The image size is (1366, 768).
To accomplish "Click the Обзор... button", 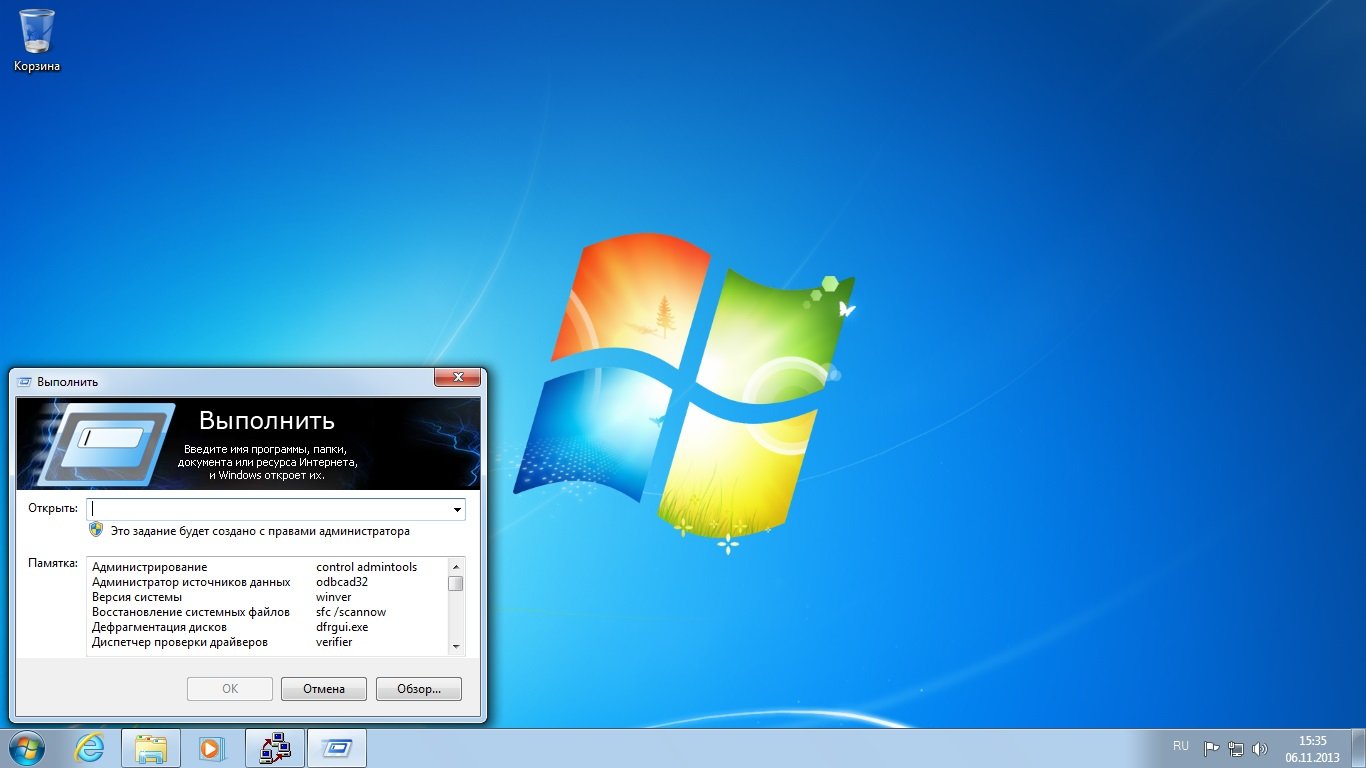I will 419,689.
